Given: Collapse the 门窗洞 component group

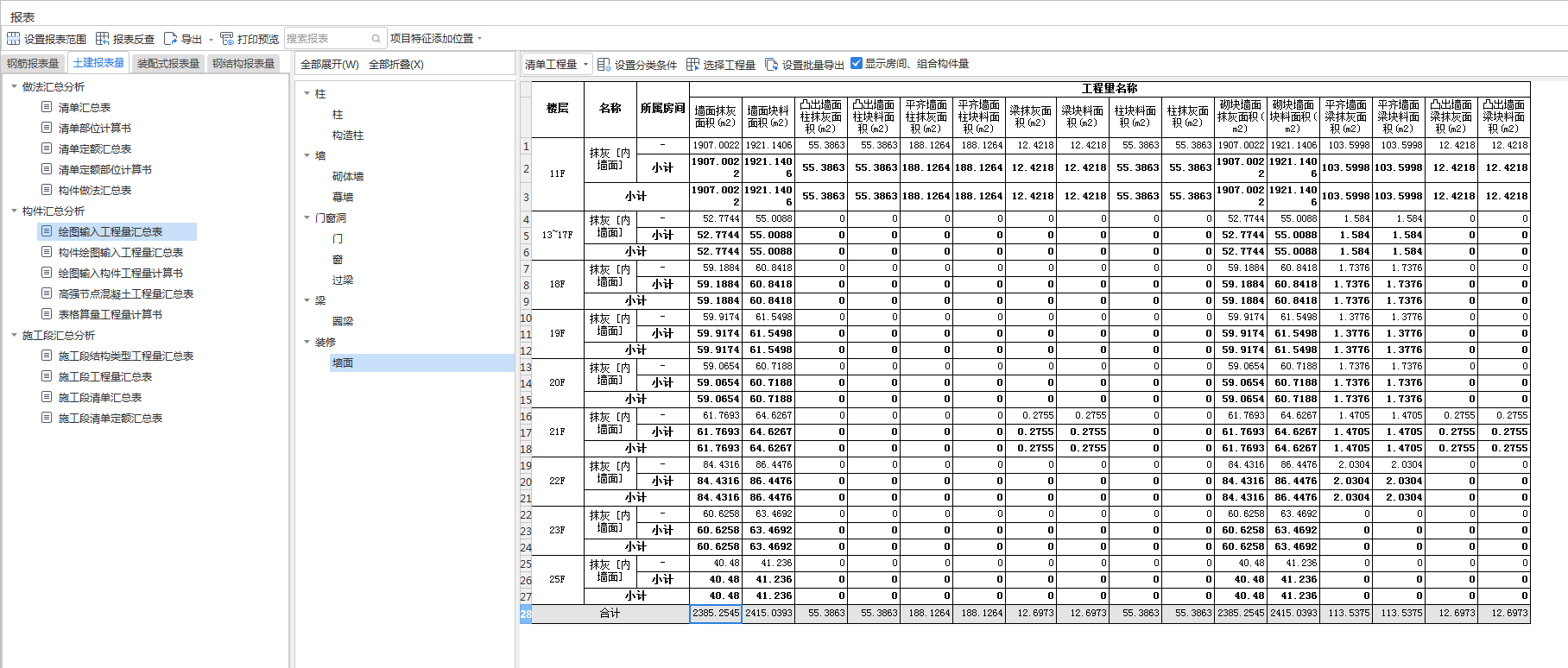Looking at the screenshot, I should [x=307, y=217].
